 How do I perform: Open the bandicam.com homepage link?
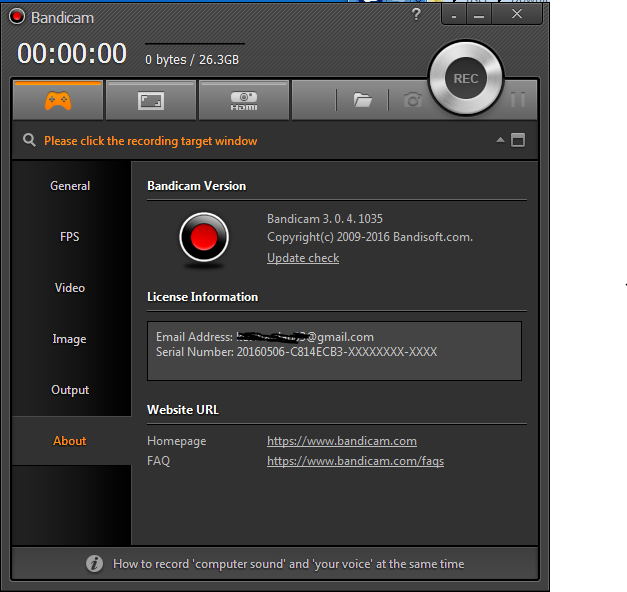click(342, 441)
